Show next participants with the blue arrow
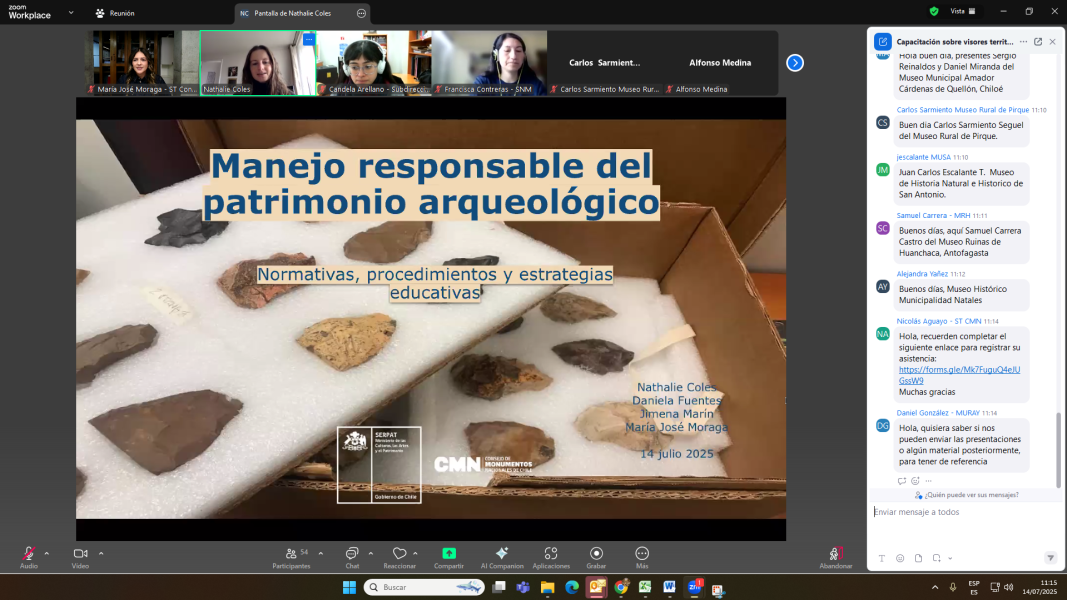 pyautogui.click(x=795, y=63)
